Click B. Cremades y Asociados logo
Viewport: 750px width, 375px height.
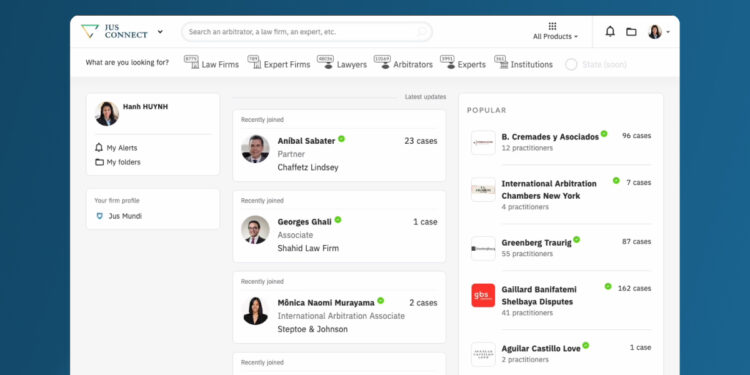(483, 143)
